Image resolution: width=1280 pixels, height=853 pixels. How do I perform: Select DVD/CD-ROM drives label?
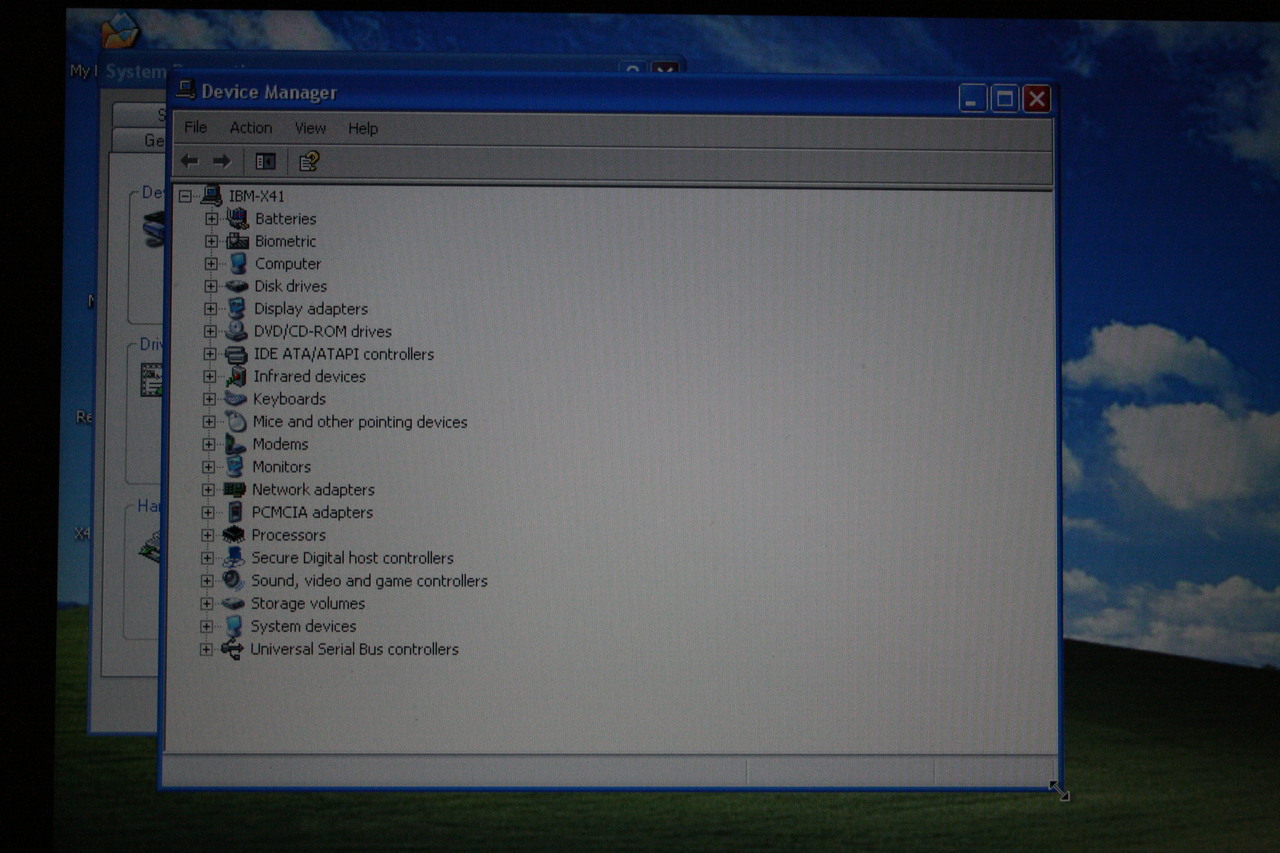(323, 331)
